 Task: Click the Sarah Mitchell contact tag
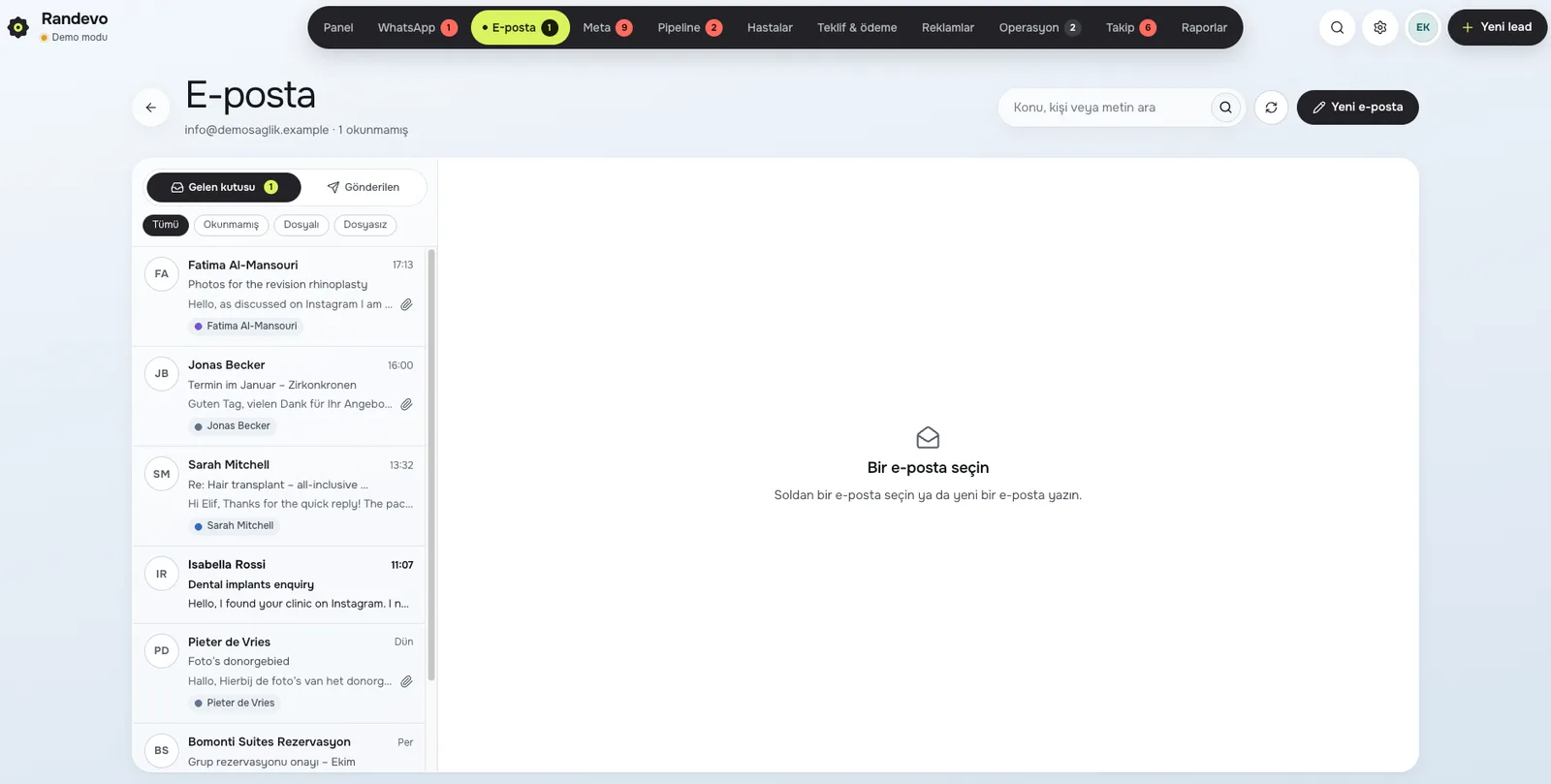tap(235, 526)
